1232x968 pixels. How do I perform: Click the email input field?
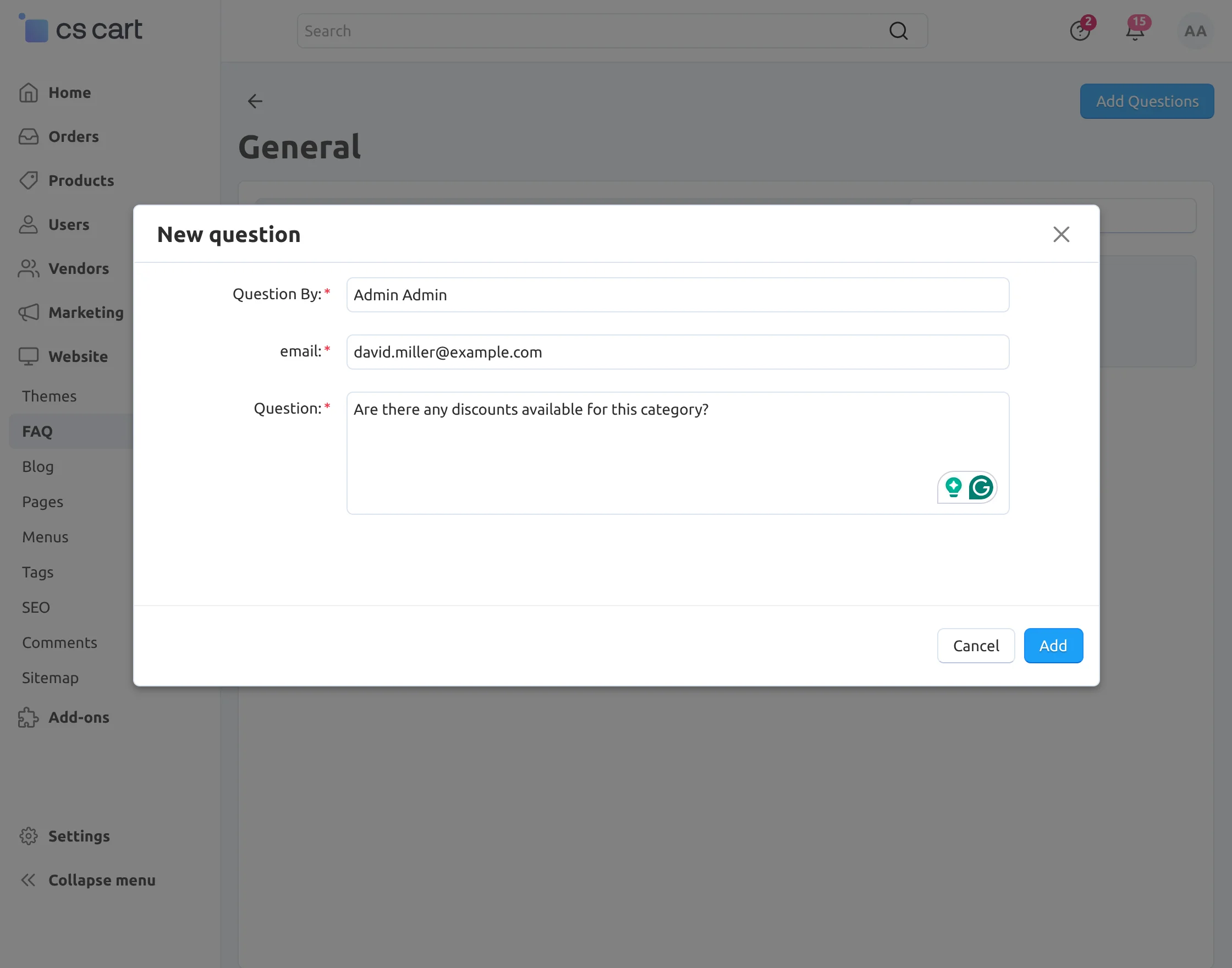[678, 352]
